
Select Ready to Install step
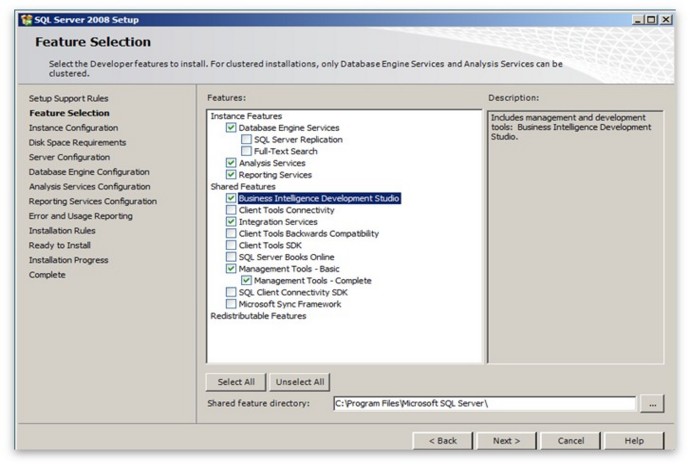[x=60, y=245]
